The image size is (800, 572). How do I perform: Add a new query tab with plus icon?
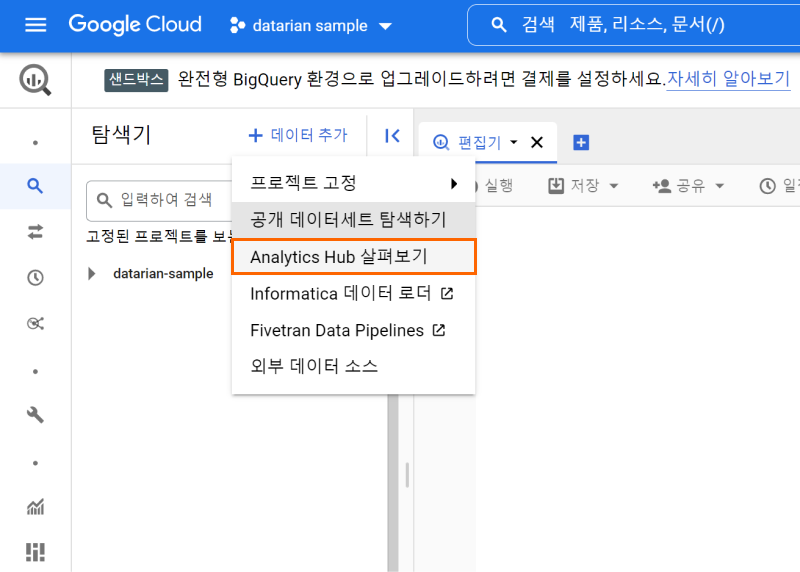[x=581, y=142]
